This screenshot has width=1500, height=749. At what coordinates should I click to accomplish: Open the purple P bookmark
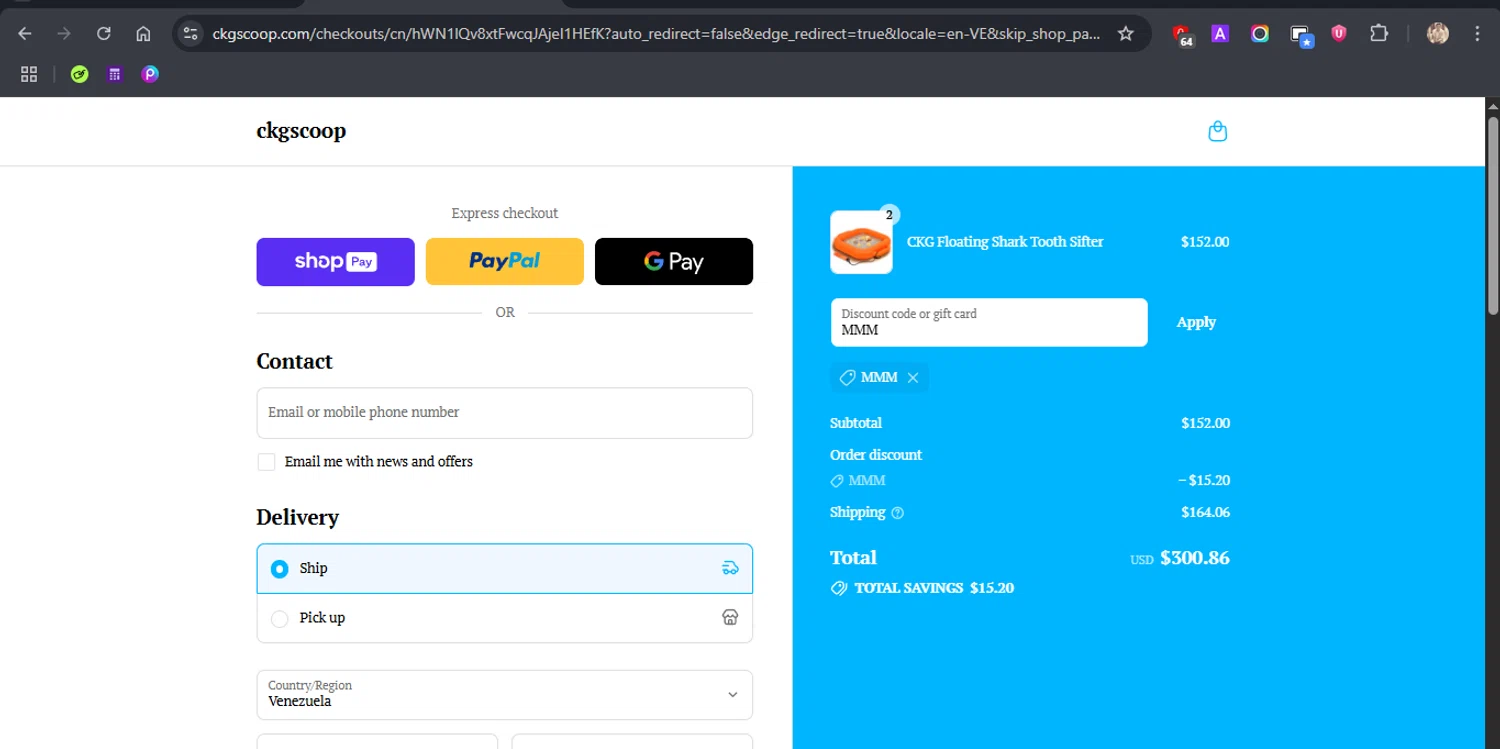pyautogui.click(x=150, y=74)
